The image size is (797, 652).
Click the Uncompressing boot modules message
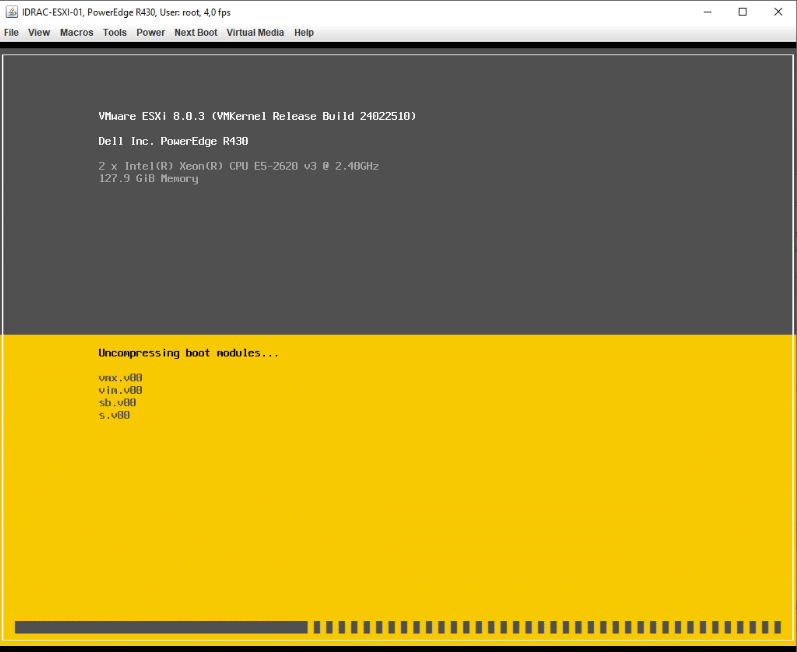click(x=188, y=353)
